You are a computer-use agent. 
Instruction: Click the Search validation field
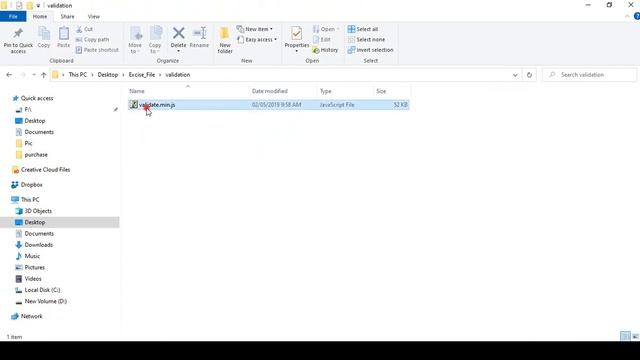coord(589,75)
